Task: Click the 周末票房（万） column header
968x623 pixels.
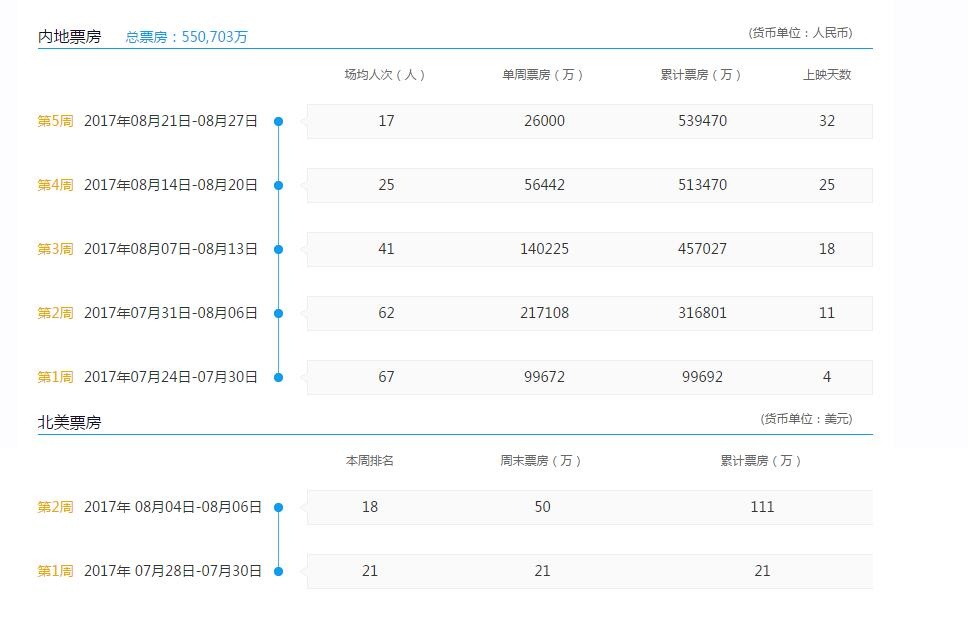Action: click(x=541, y=461)
